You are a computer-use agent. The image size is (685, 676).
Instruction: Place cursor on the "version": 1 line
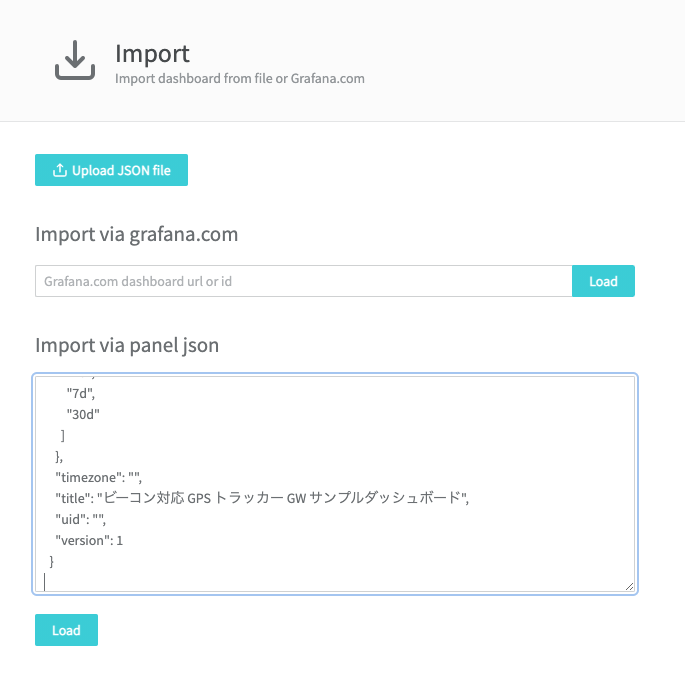89,541
